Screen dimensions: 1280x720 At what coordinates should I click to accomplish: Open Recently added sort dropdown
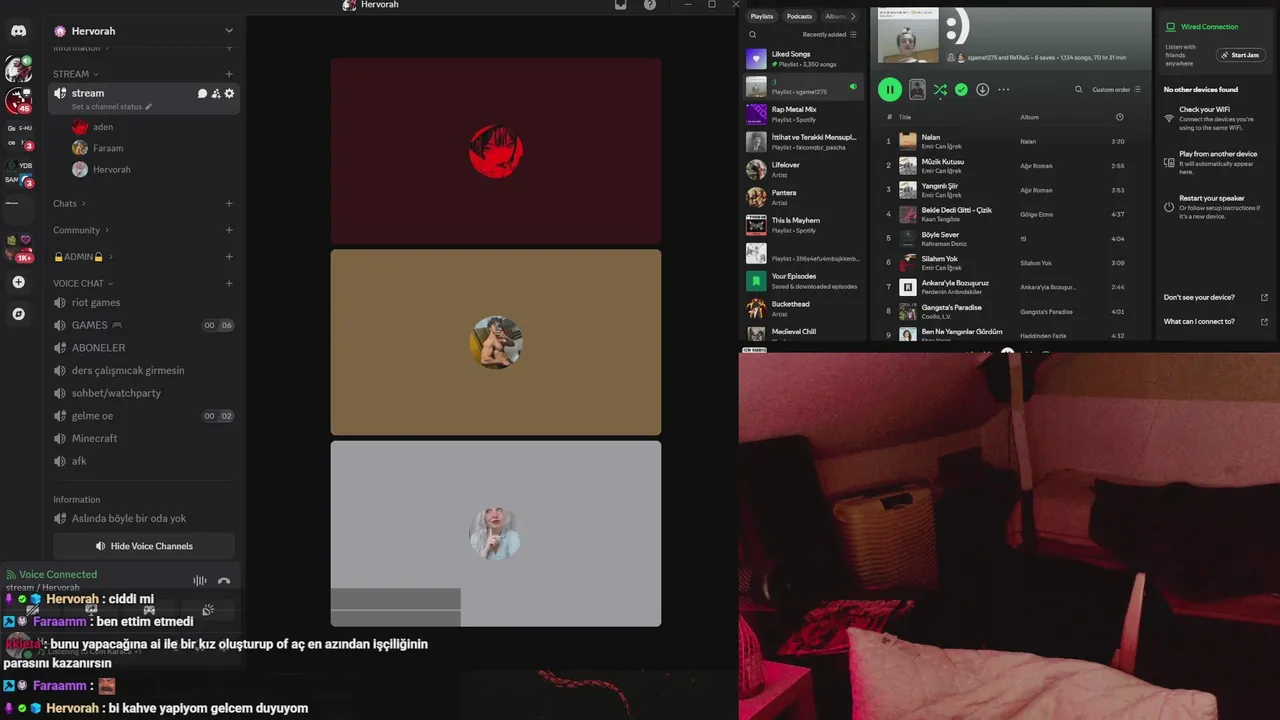coord(829,35)
